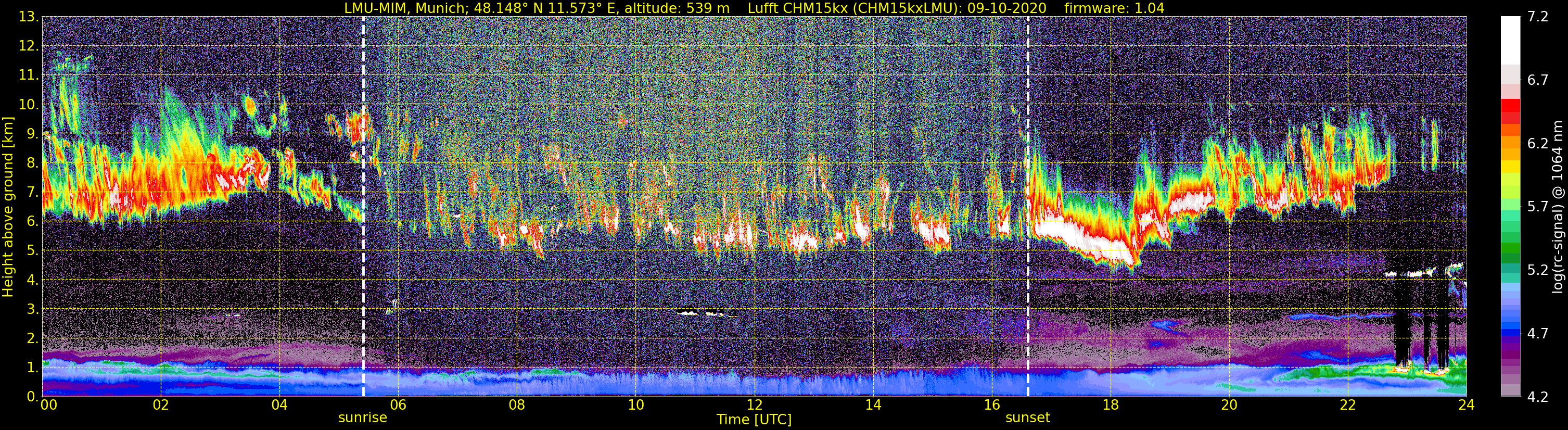Click the '14' time axis tick label
The height and width of the screenshot is (430, 1568).
pos(873,405)
